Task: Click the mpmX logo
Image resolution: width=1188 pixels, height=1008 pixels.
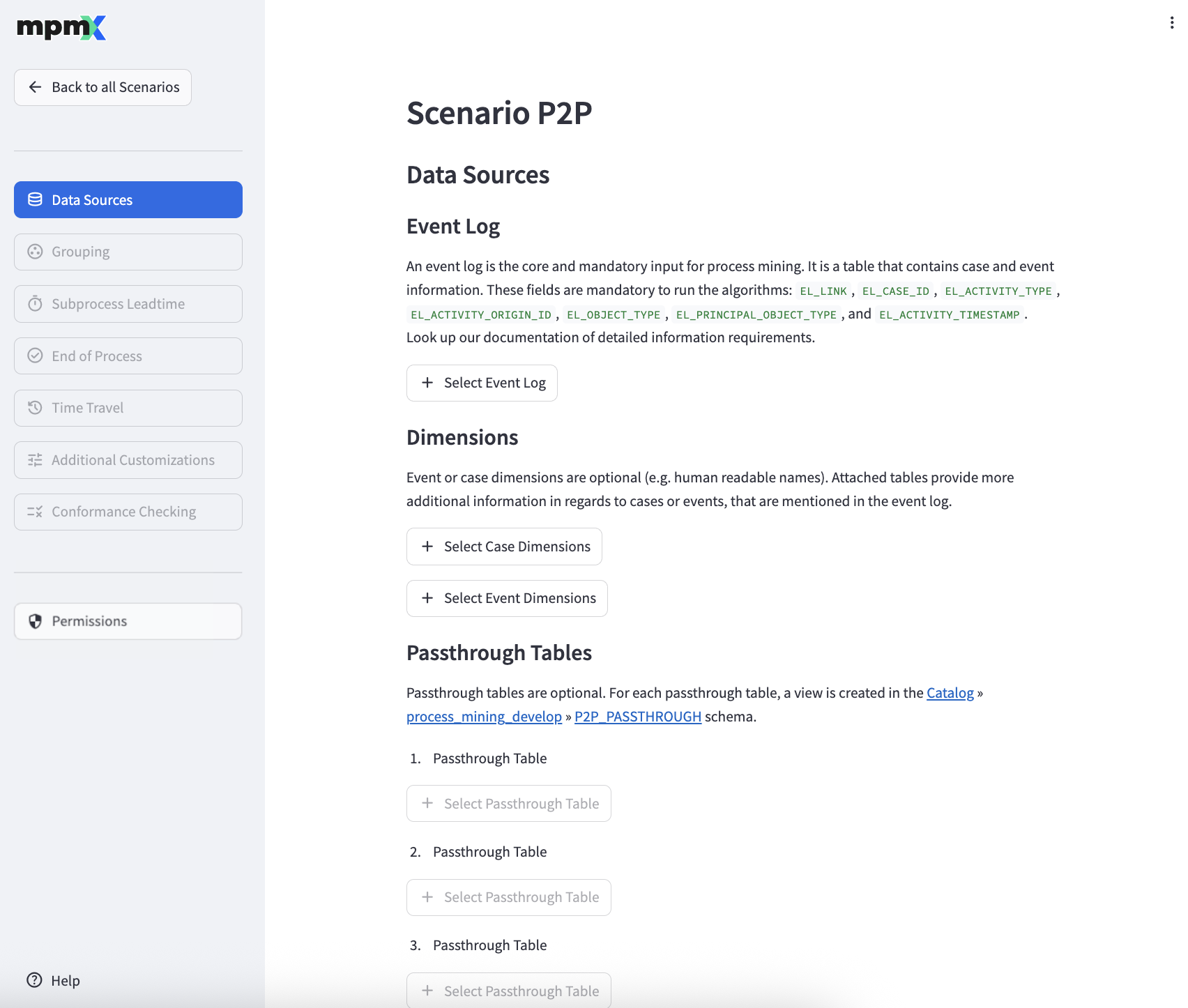Action: click(x=61, y=28)
